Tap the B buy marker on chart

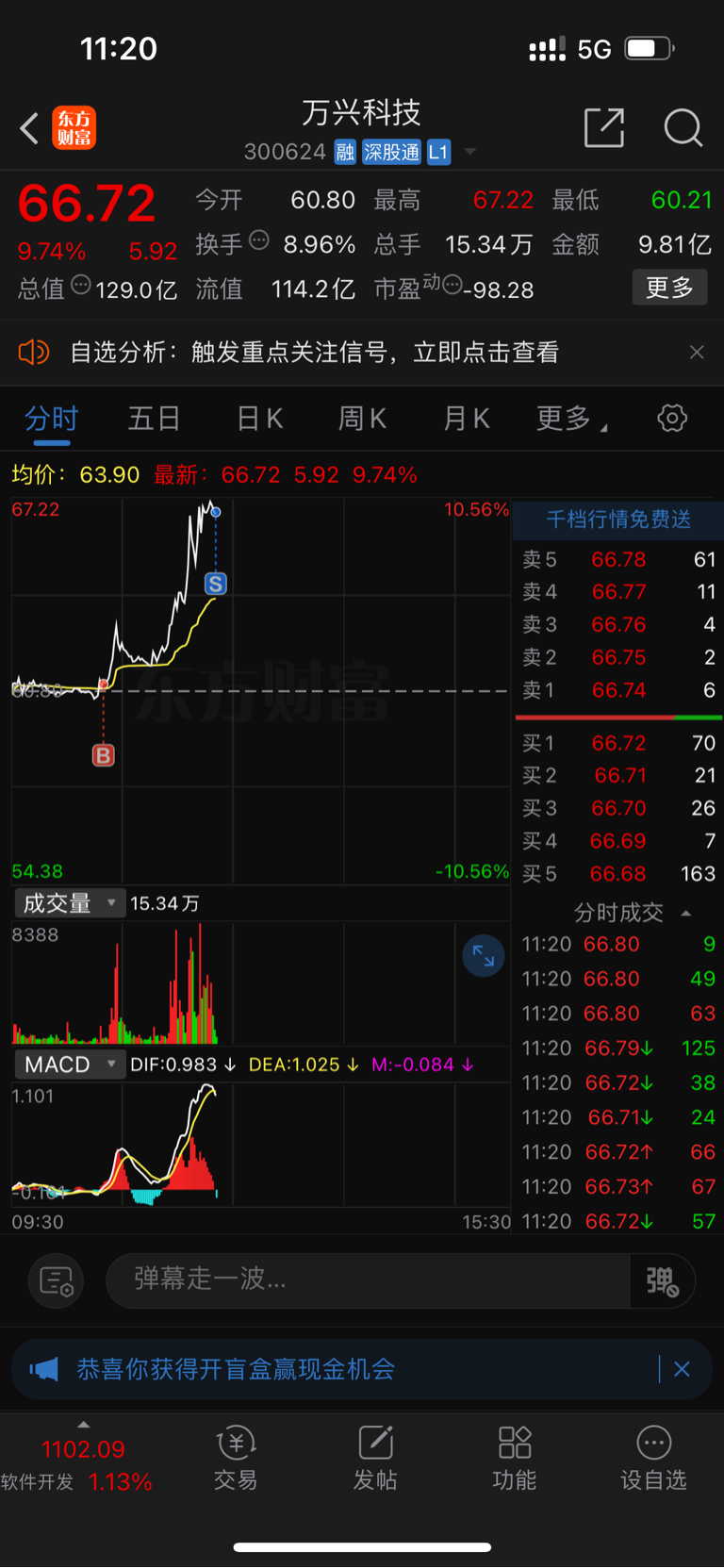(104, 755)
